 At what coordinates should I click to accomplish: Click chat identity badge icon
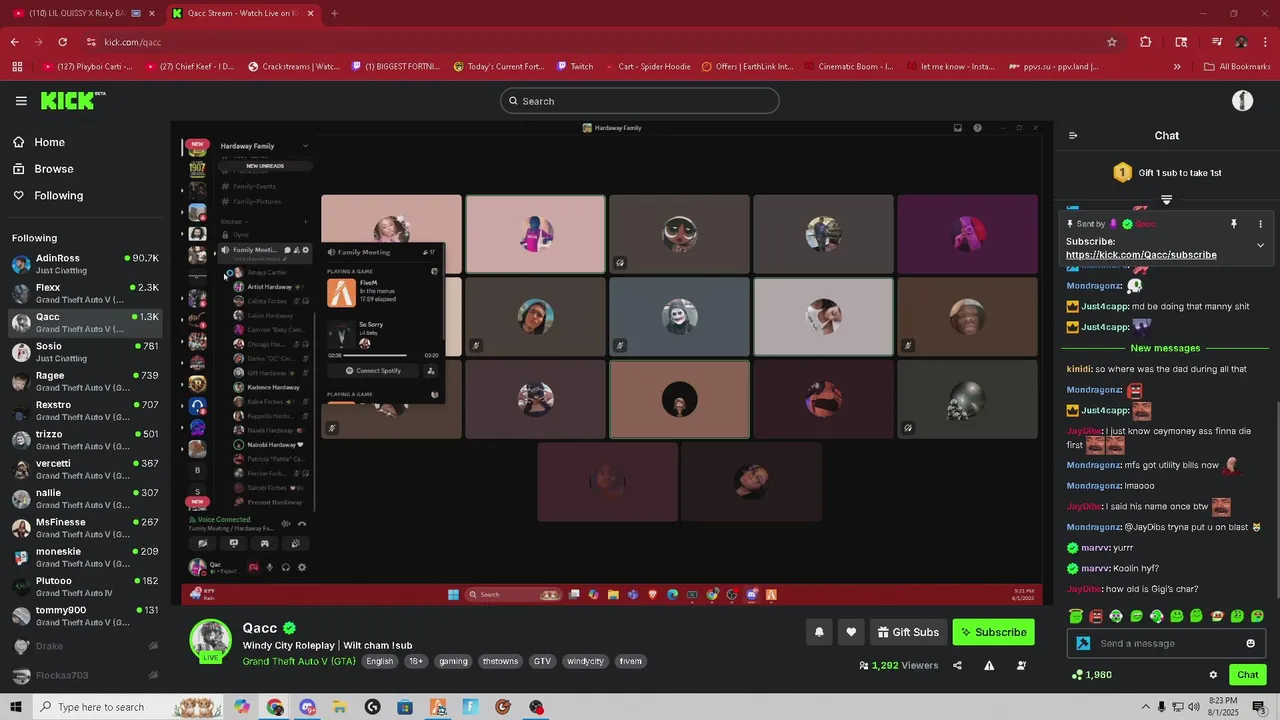tap(1083, 644)
